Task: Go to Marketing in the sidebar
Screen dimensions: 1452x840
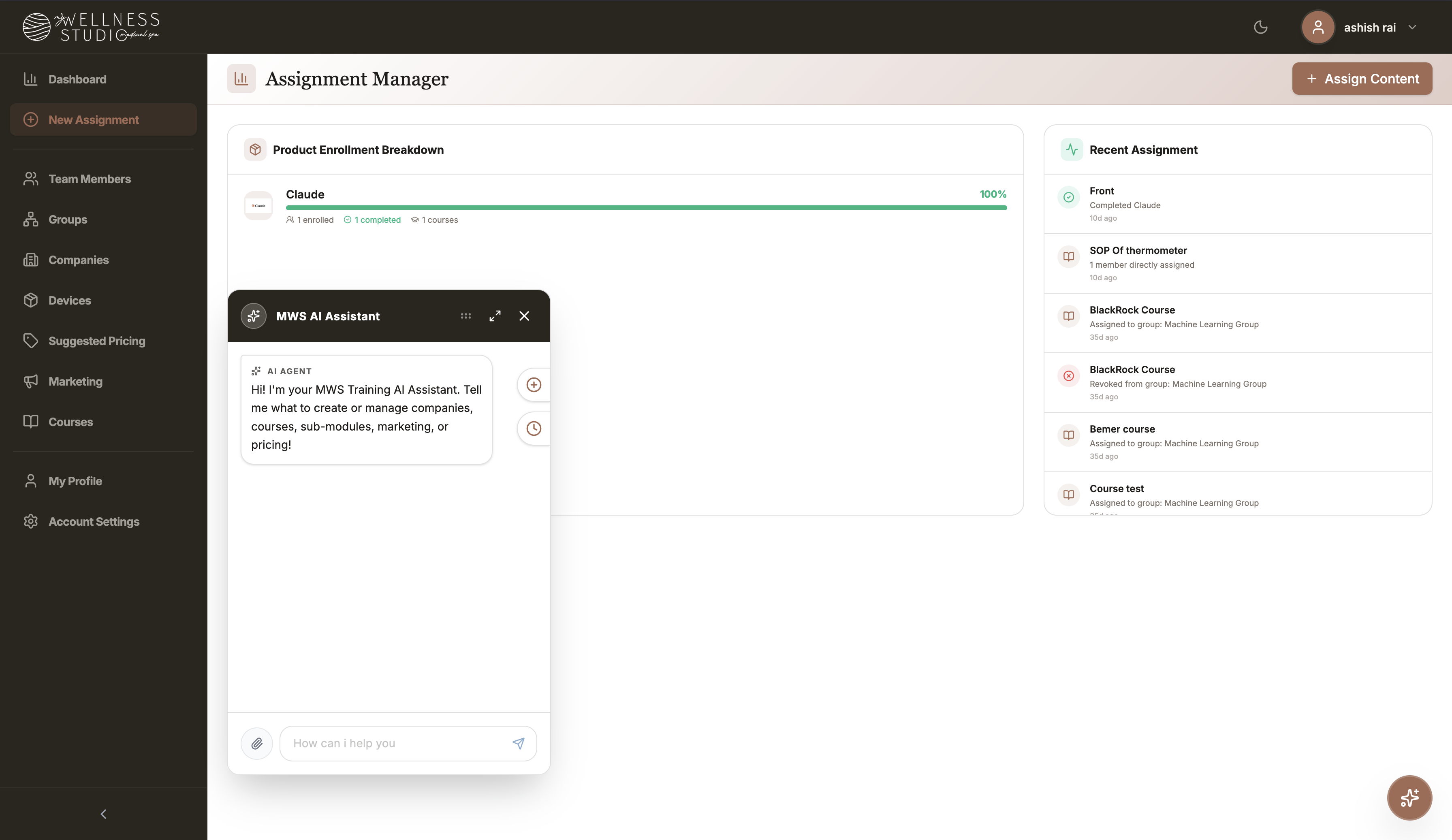Action: 103,381
